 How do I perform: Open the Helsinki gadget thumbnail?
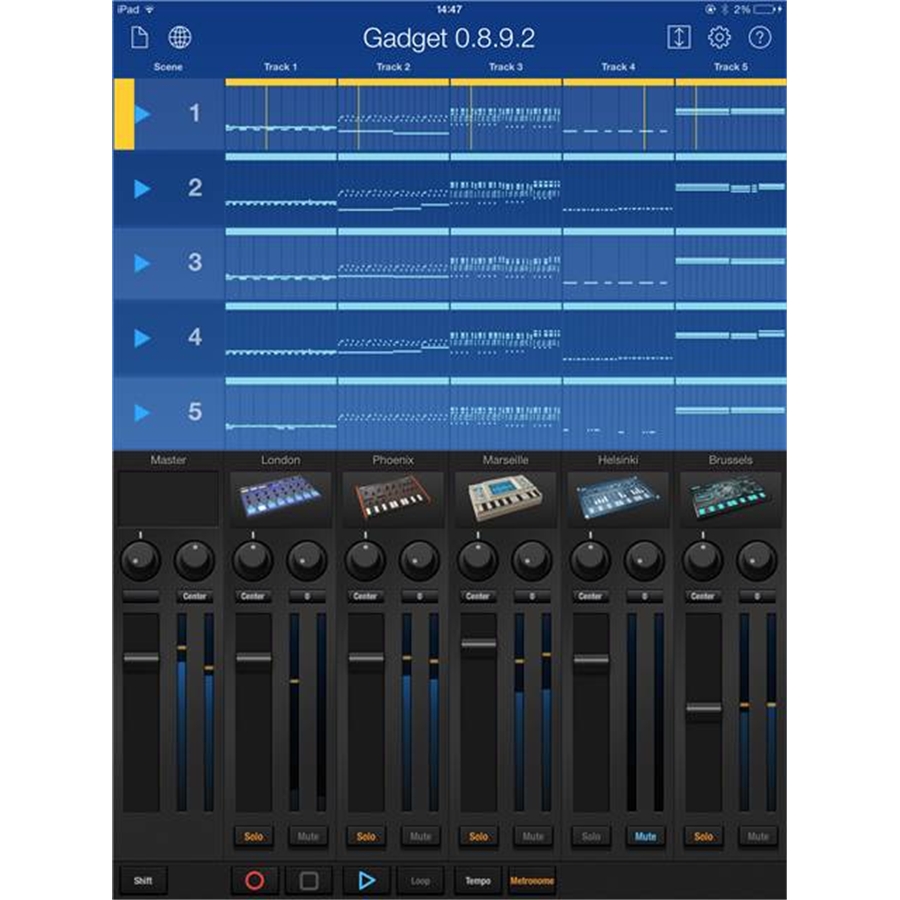pyautogui.click(x=618, y=499)
